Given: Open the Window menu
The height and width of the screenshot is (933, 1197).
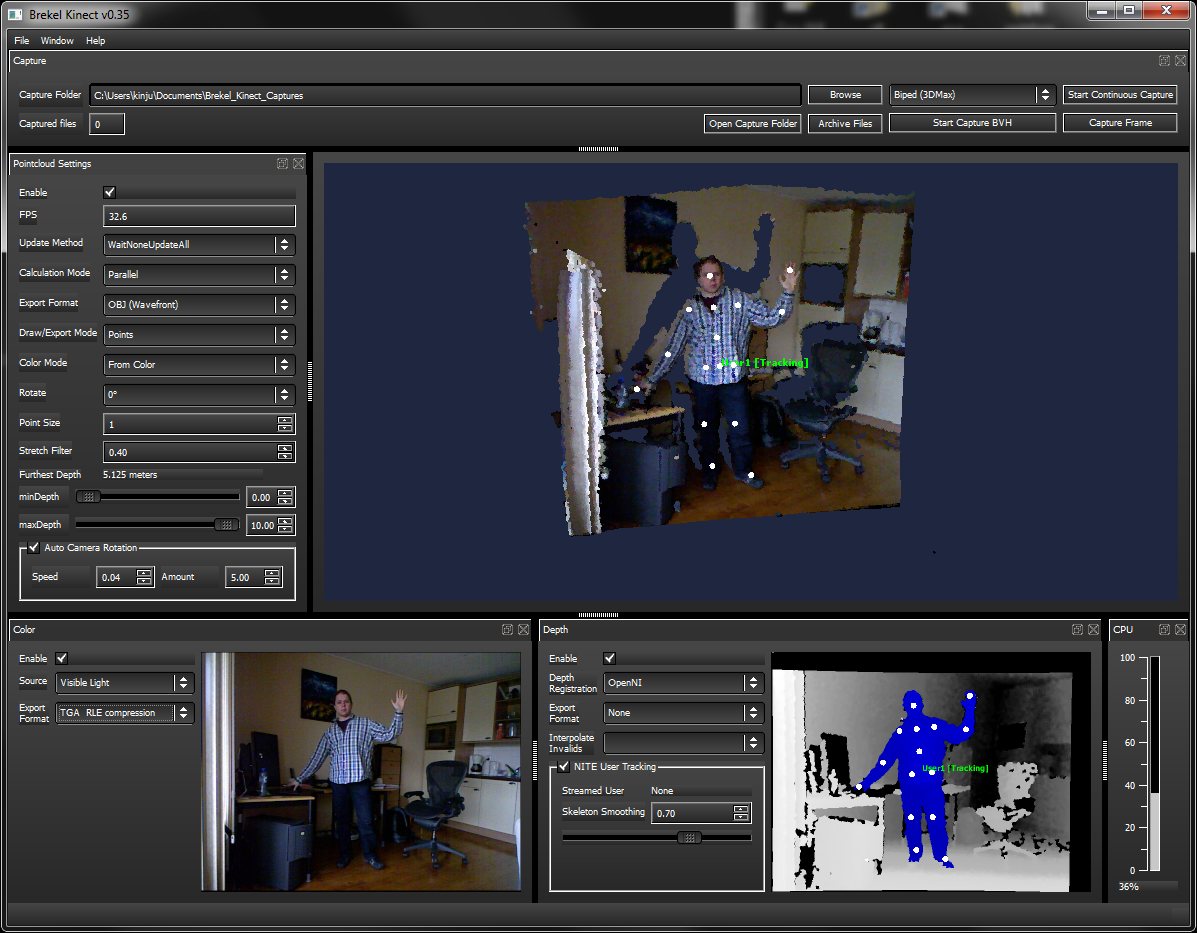Looking at the screenshot, I should point(56,40).
